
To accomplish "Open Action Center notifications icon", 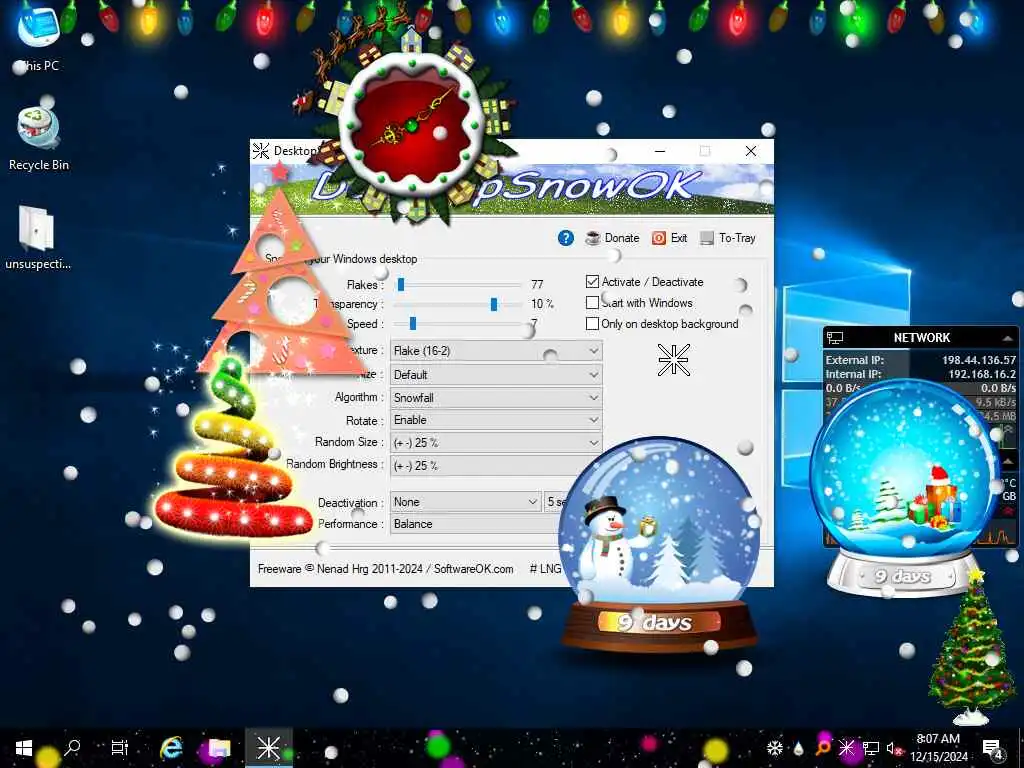I will [x=993, y=748].
